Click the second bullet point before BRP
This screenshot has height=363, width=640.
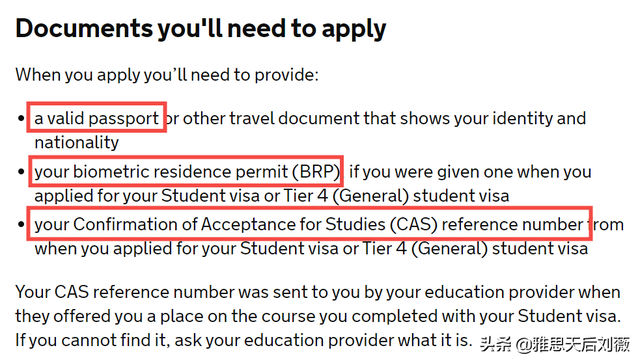(21, 172)
